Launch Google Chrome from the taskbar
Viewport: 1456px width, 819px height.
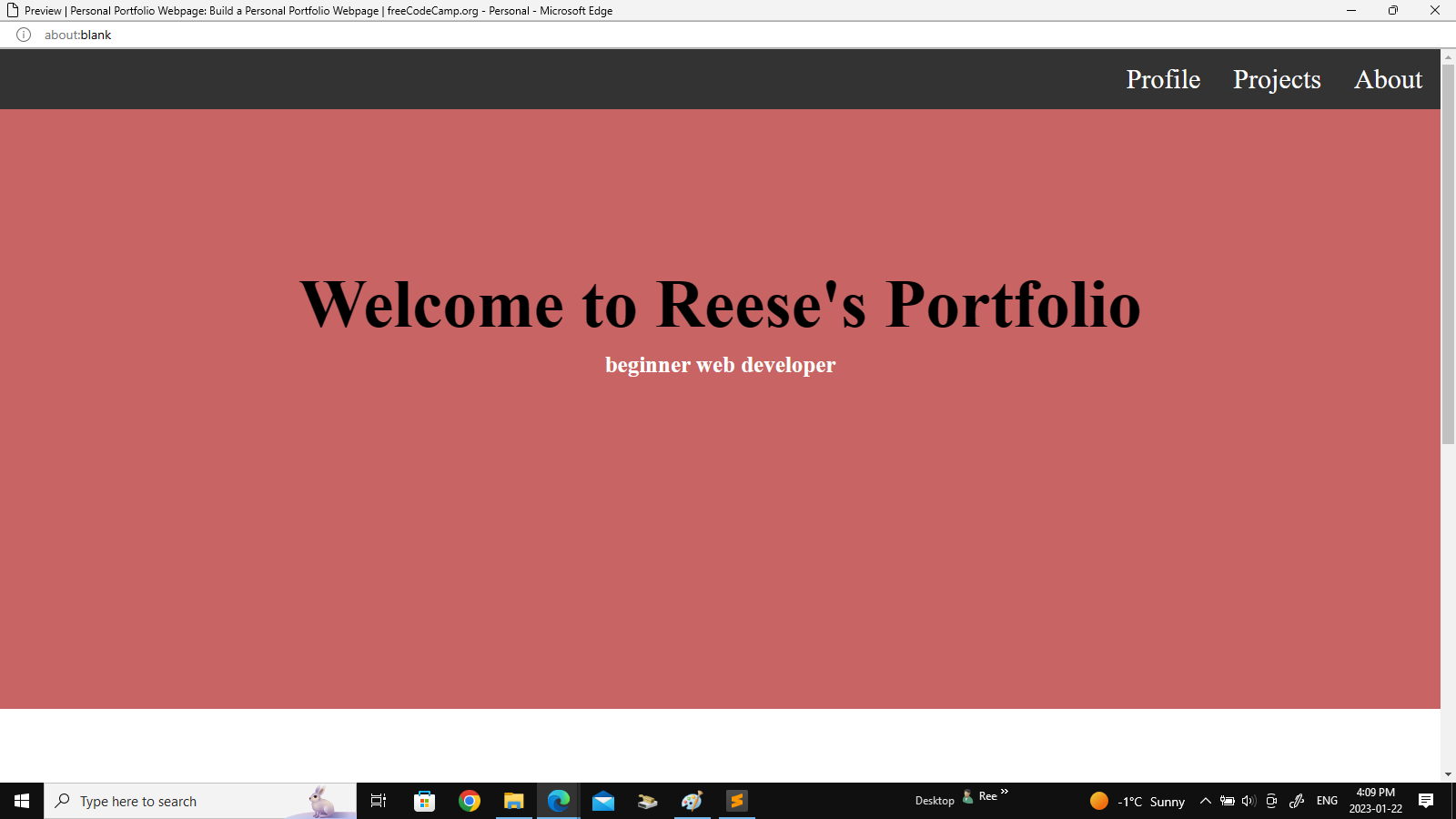[x=470, y=801]
